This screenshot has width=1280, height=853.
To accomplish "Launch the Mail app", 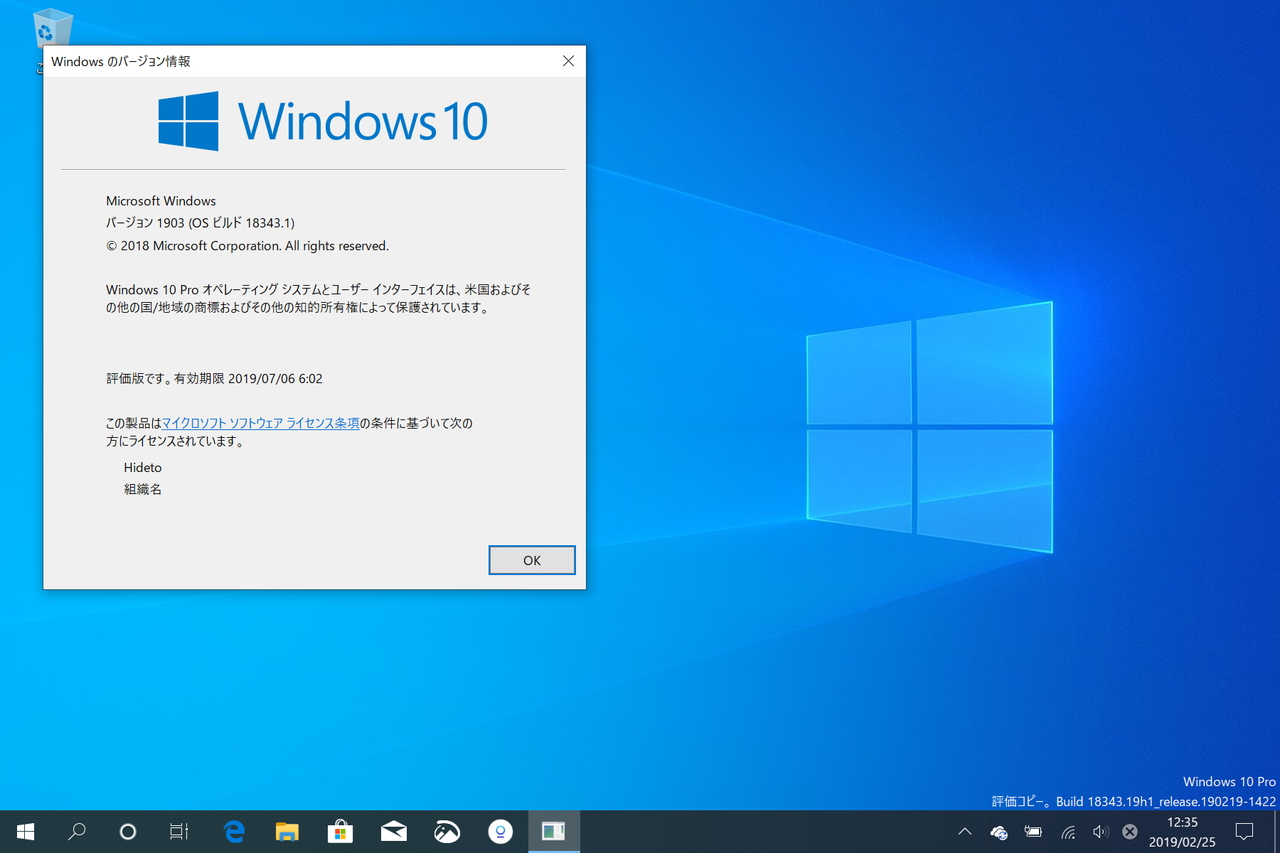I will point(393,831).
